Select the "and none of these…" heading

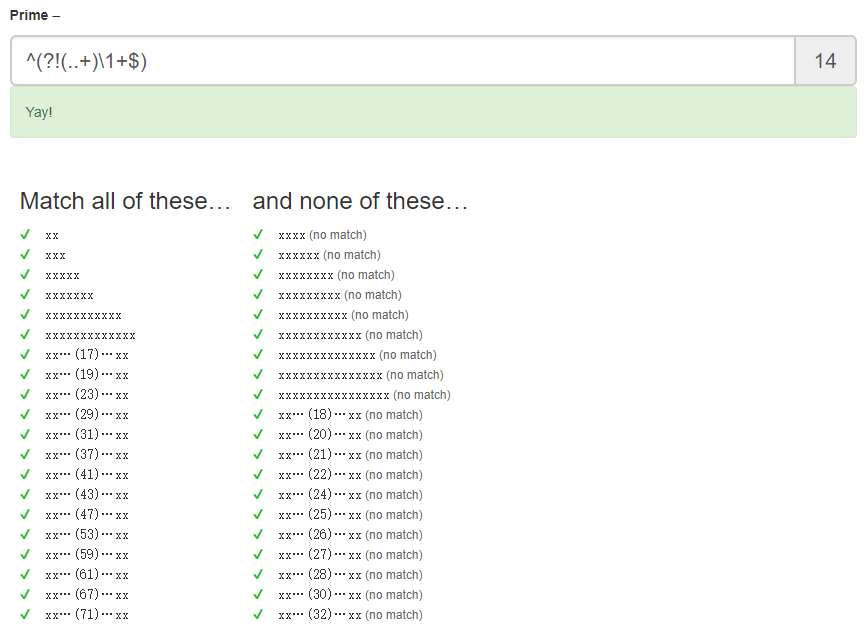point(360,201)
